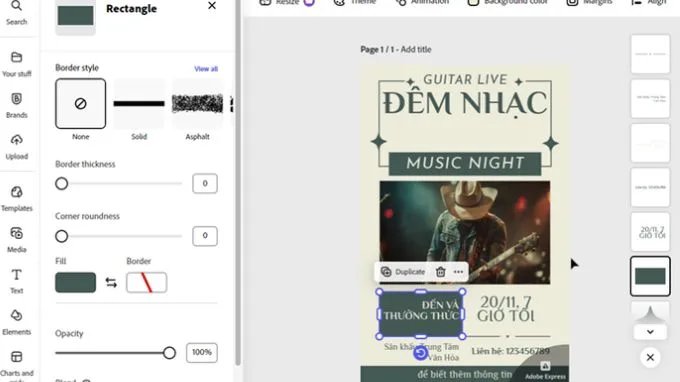Open the more options three-dot menu
The image size is (680, 382).
[x=458, y=272]
